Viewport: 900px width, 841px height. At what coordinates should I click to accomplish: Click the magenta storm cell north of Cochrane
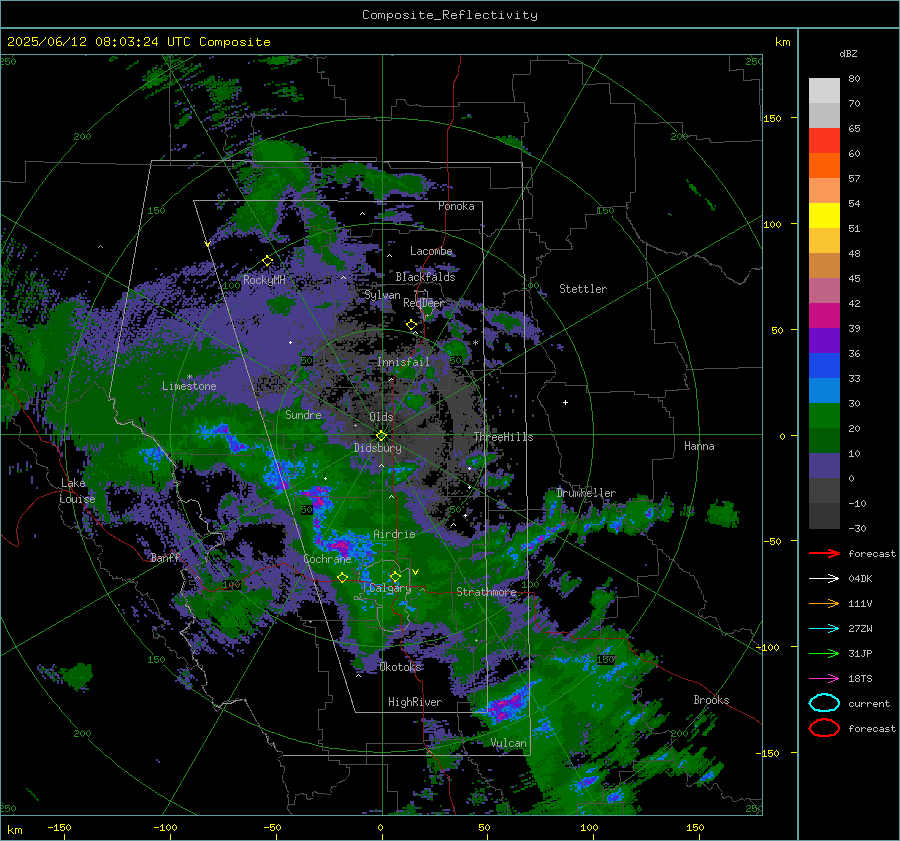[x=341, y=545]
